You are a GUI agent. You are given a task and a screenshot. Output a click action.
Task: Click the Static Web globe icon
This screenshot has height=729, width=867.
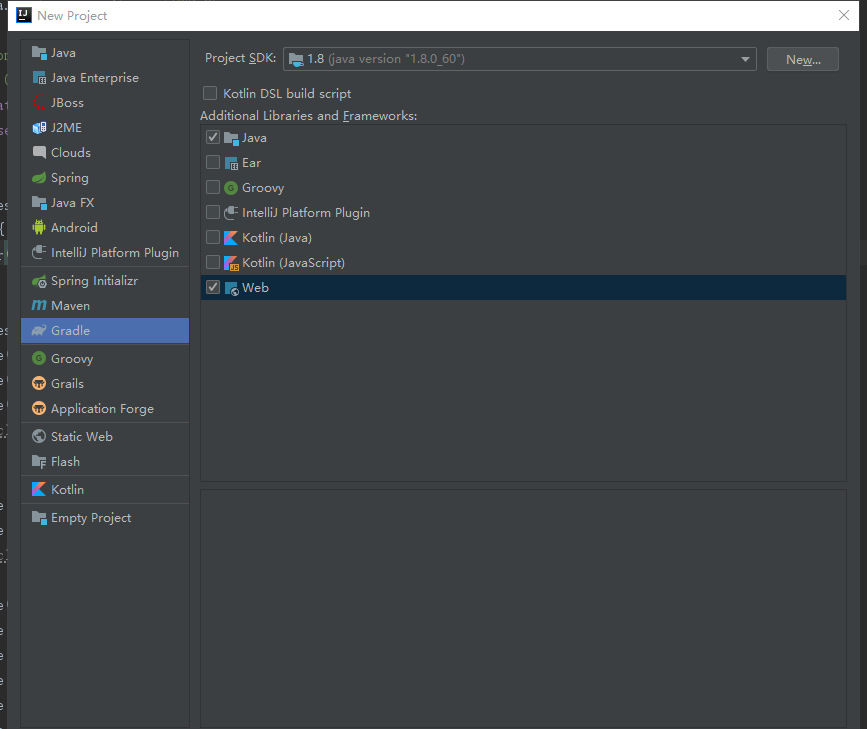[x=39, y=436]
